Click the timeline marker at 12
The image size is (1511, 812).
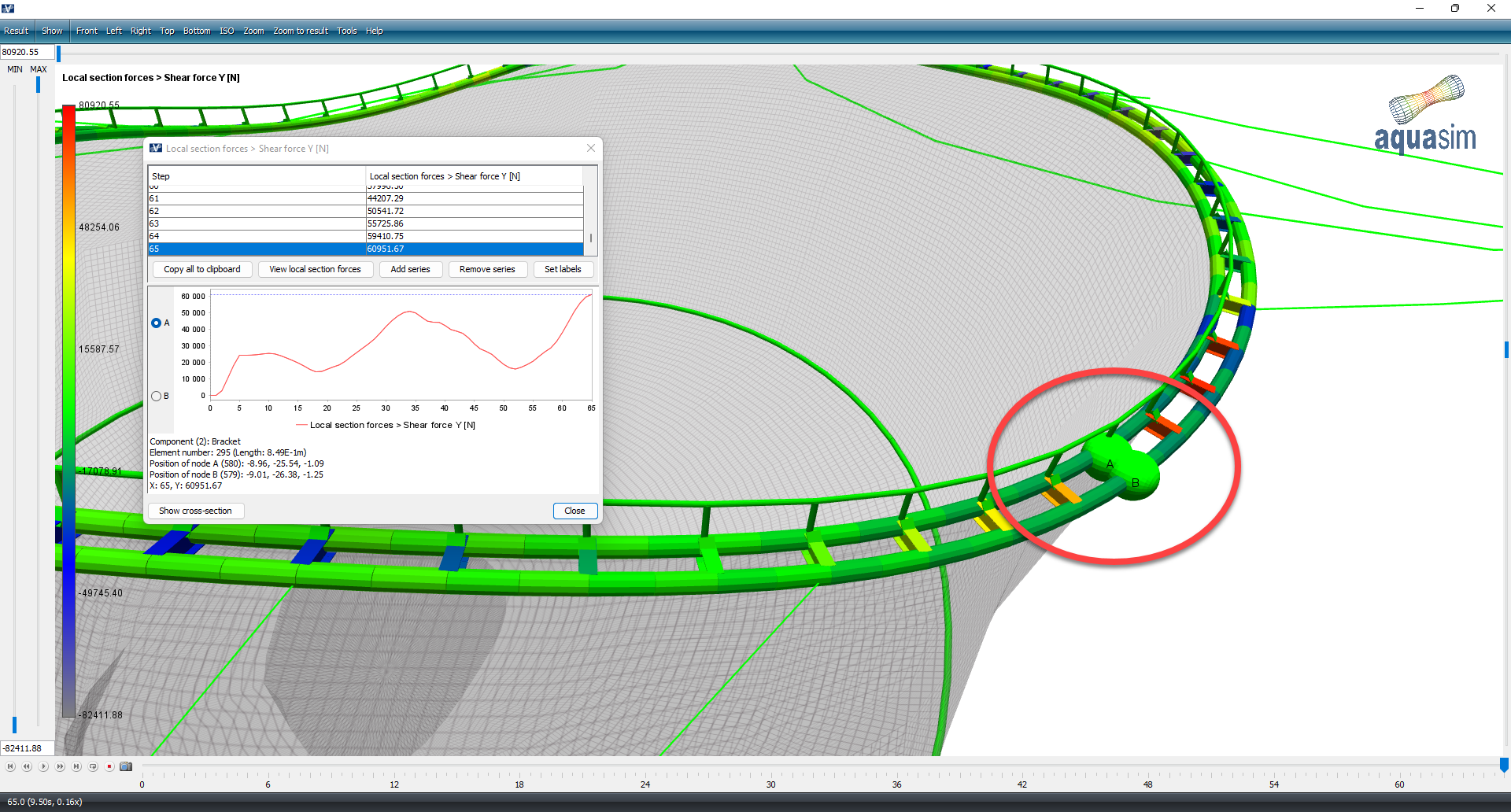pyautogui.click(x=394, y=784)
